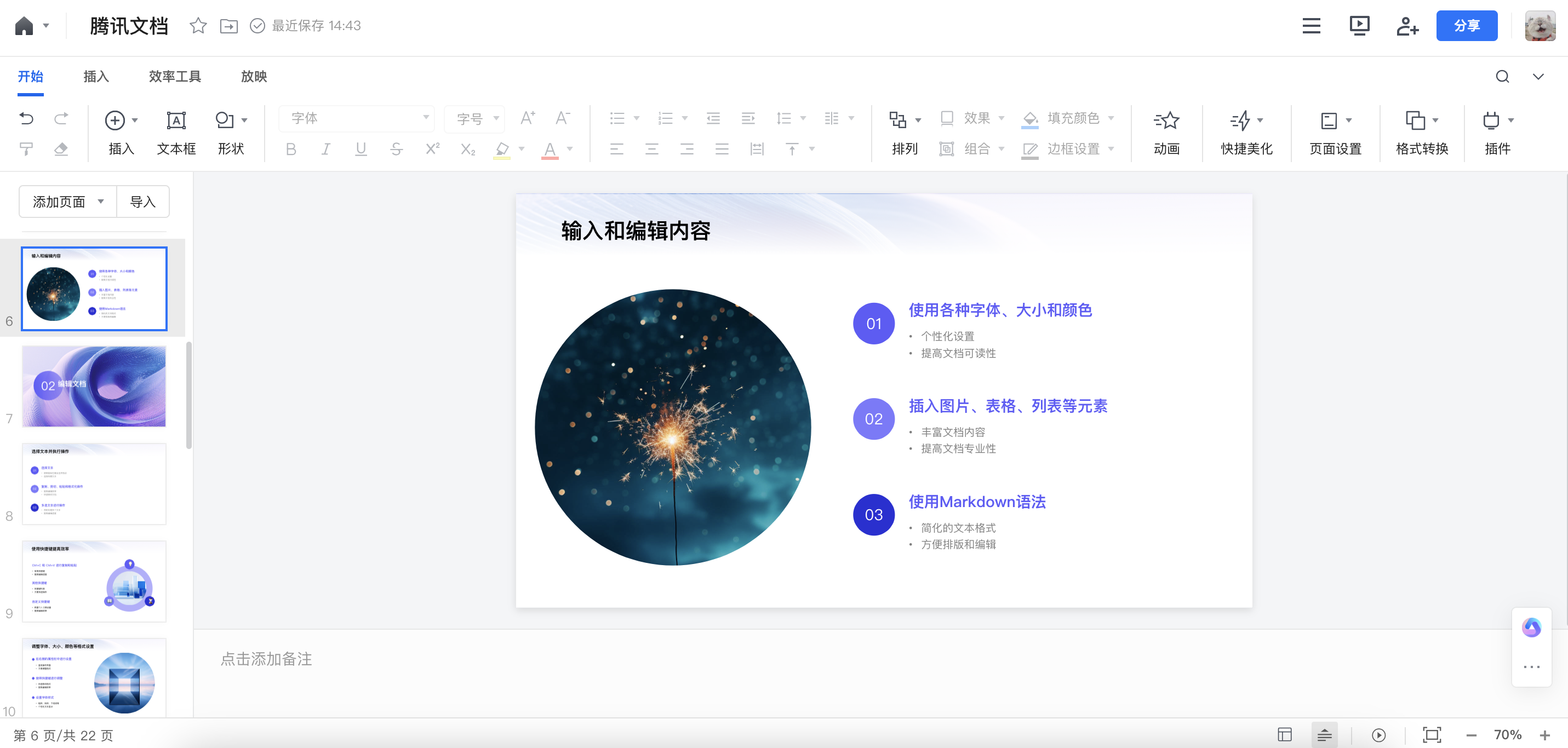Open the 动画 animation tool
This screenshot has height=748, width=1568.
[x=1166, y=132]
